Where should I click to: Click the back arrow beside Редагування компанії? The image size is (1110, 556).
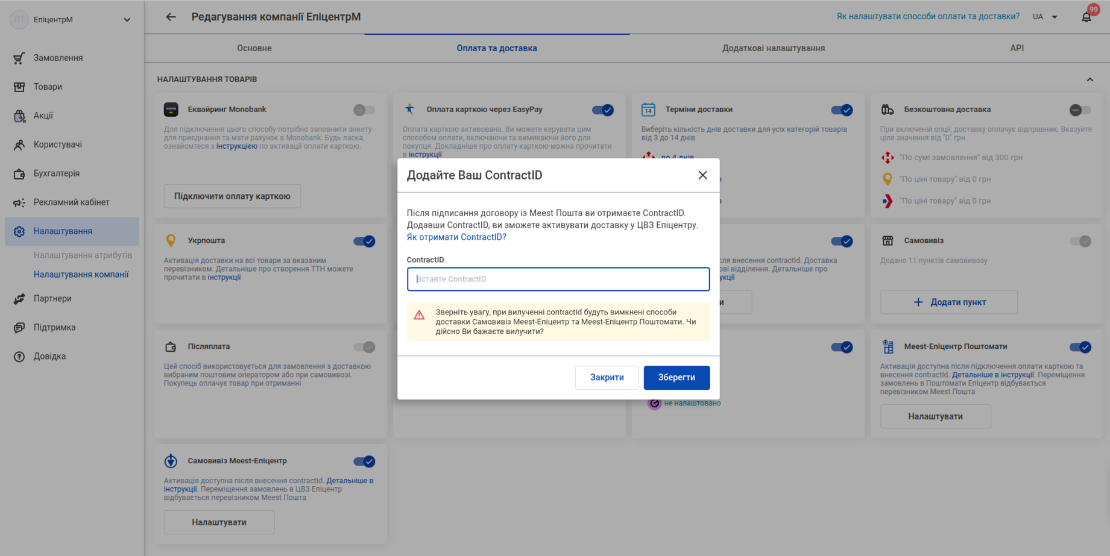pyautogui.click(x=171, y=17)
